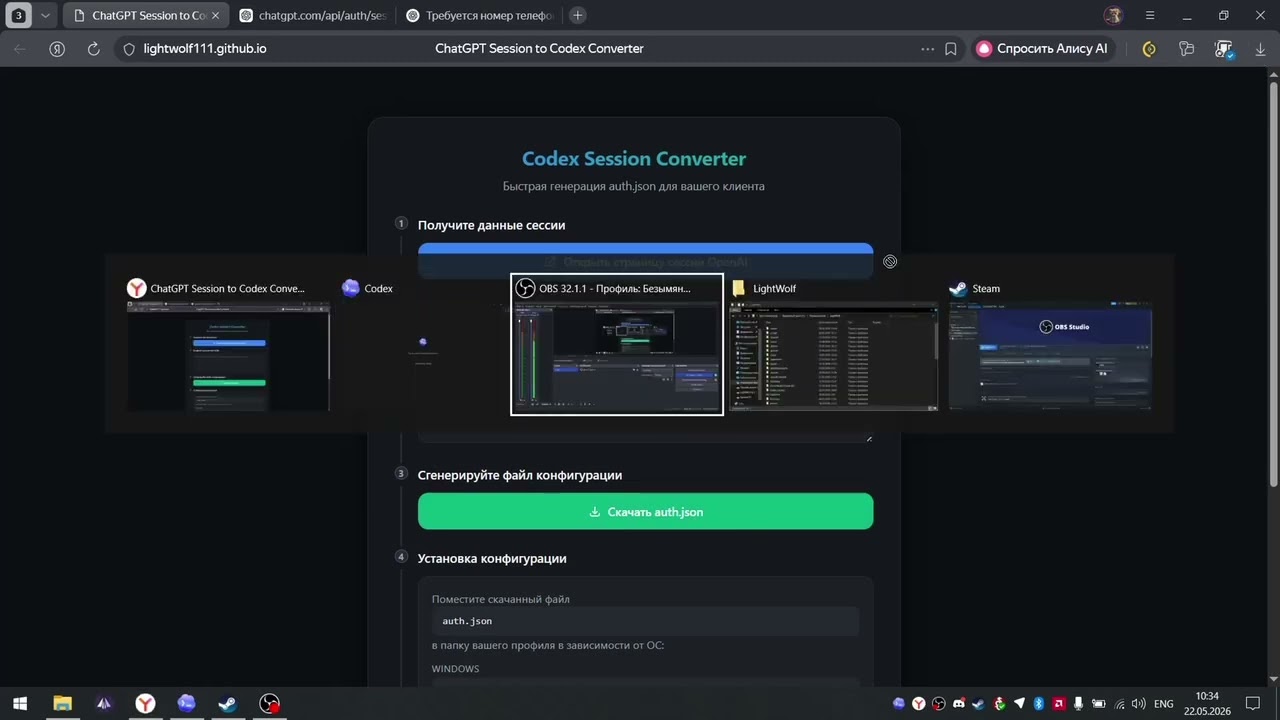Open the extension icon with blue checkmark
Screen dimensions: 1280x720
(x=1223, y=48)
